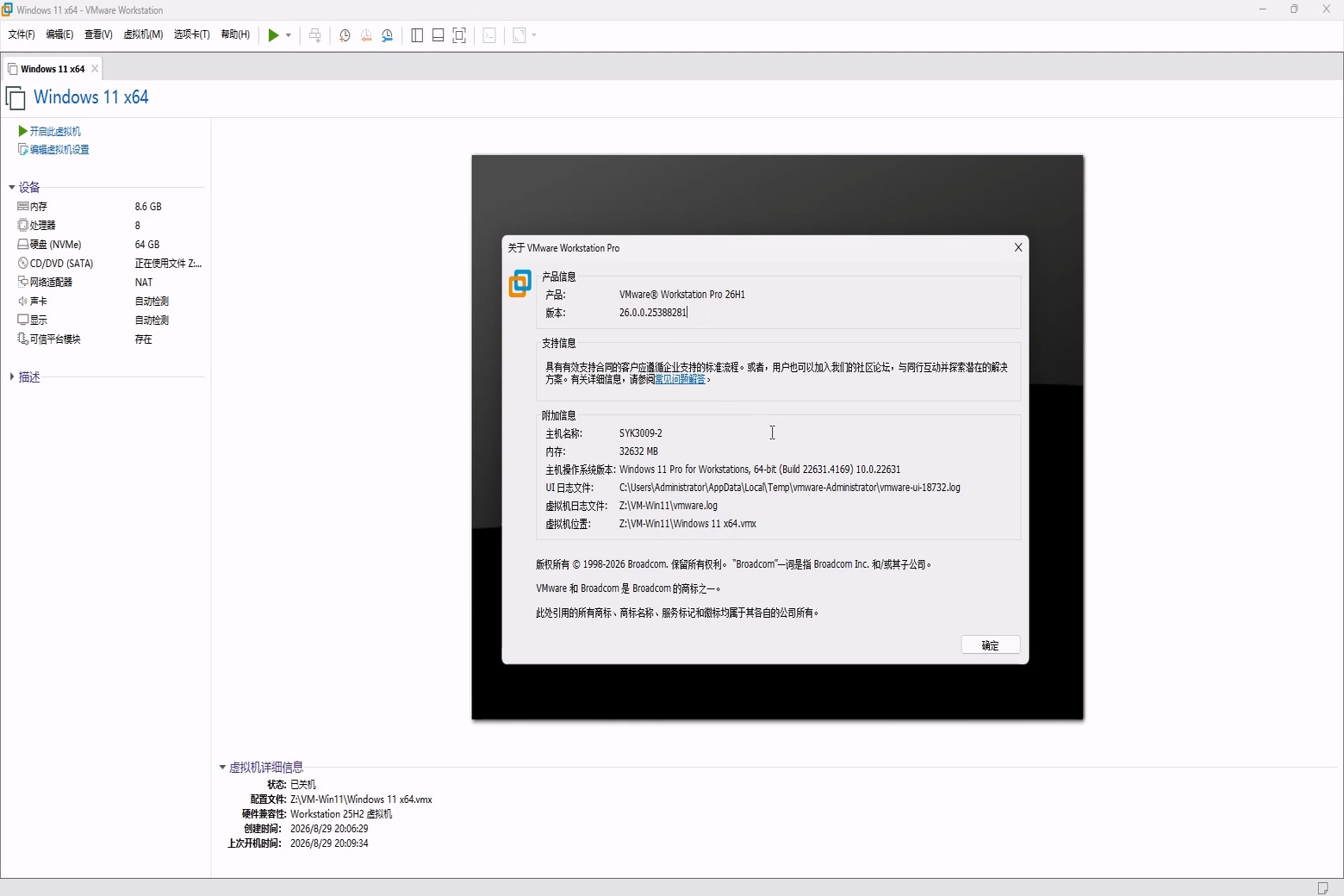1344x896 pixels.
Task: Click 上次开机时间 value 2026/8/29 20:09:34
Action: [x=329, y=843]
